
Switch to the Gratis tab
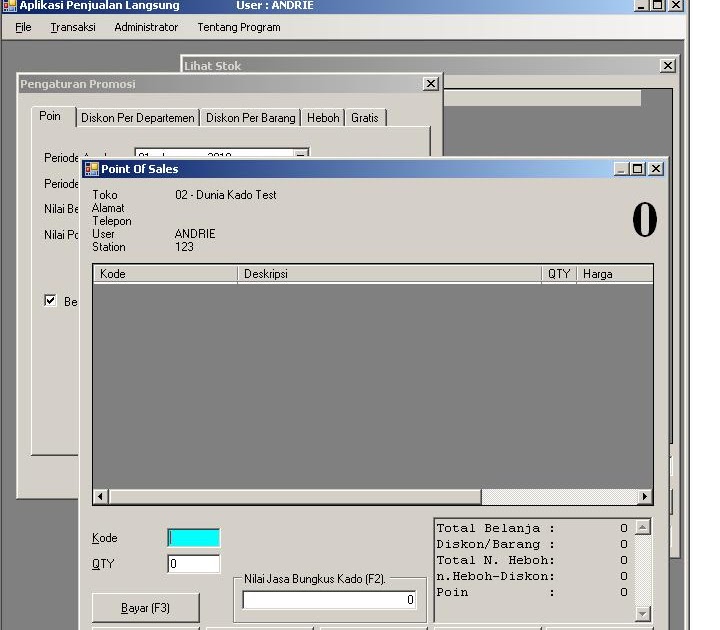coord(365,118)
